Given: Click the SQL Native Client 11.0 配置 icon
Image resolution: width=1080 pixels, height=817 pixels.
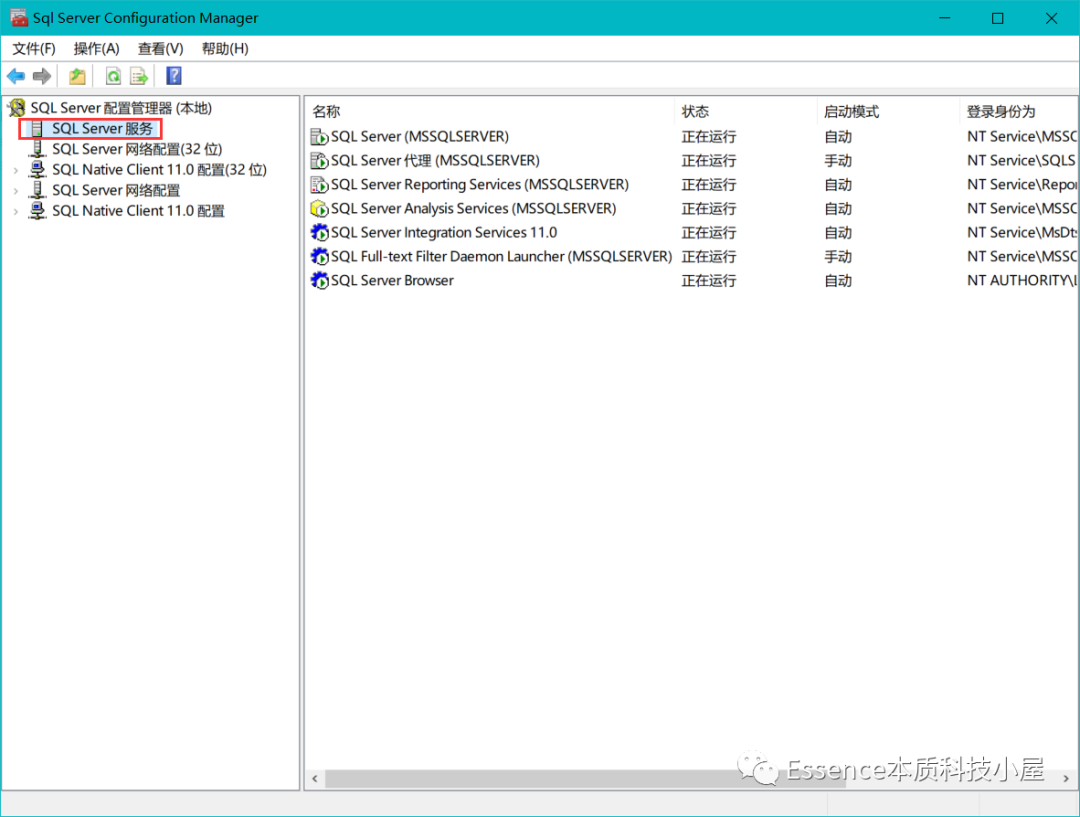Looking at the screenshot, I should pos(37,211).
